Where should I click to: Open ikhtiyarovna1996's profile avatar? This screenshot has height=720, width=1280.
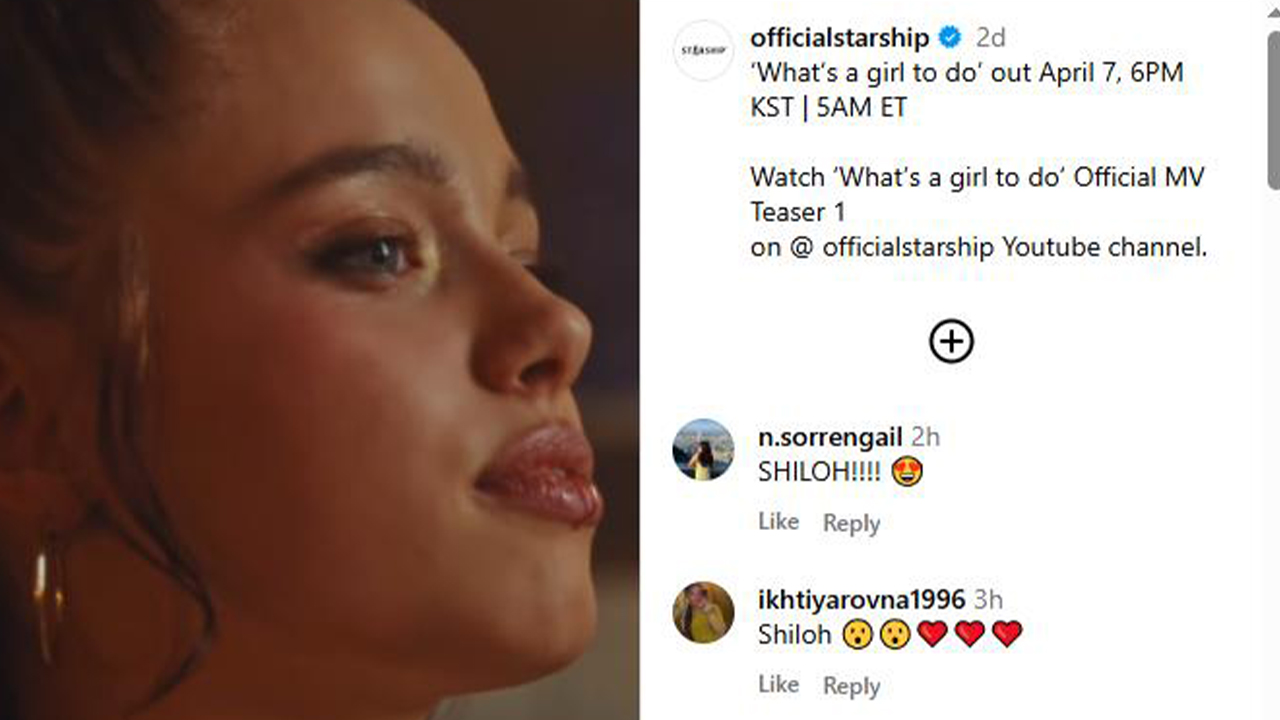(703, 612)
